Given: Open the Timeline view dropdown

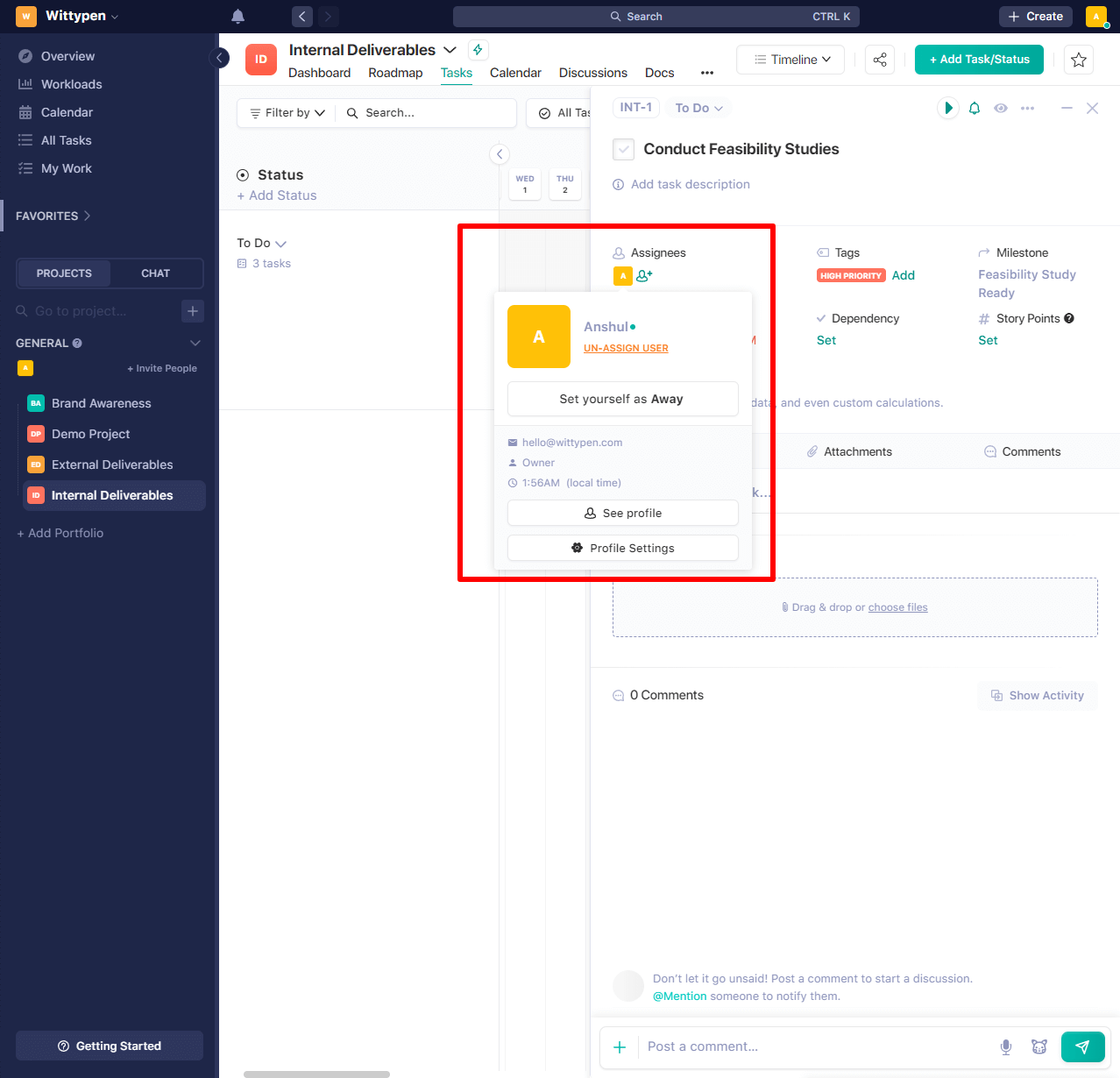Looking at the screenshot, I should (790, 60).
